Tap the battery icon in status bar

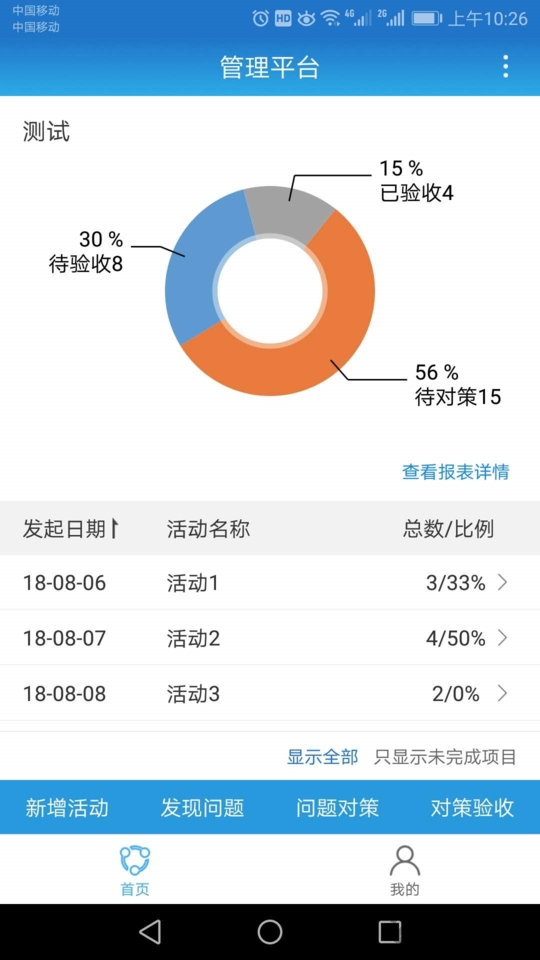427,18
